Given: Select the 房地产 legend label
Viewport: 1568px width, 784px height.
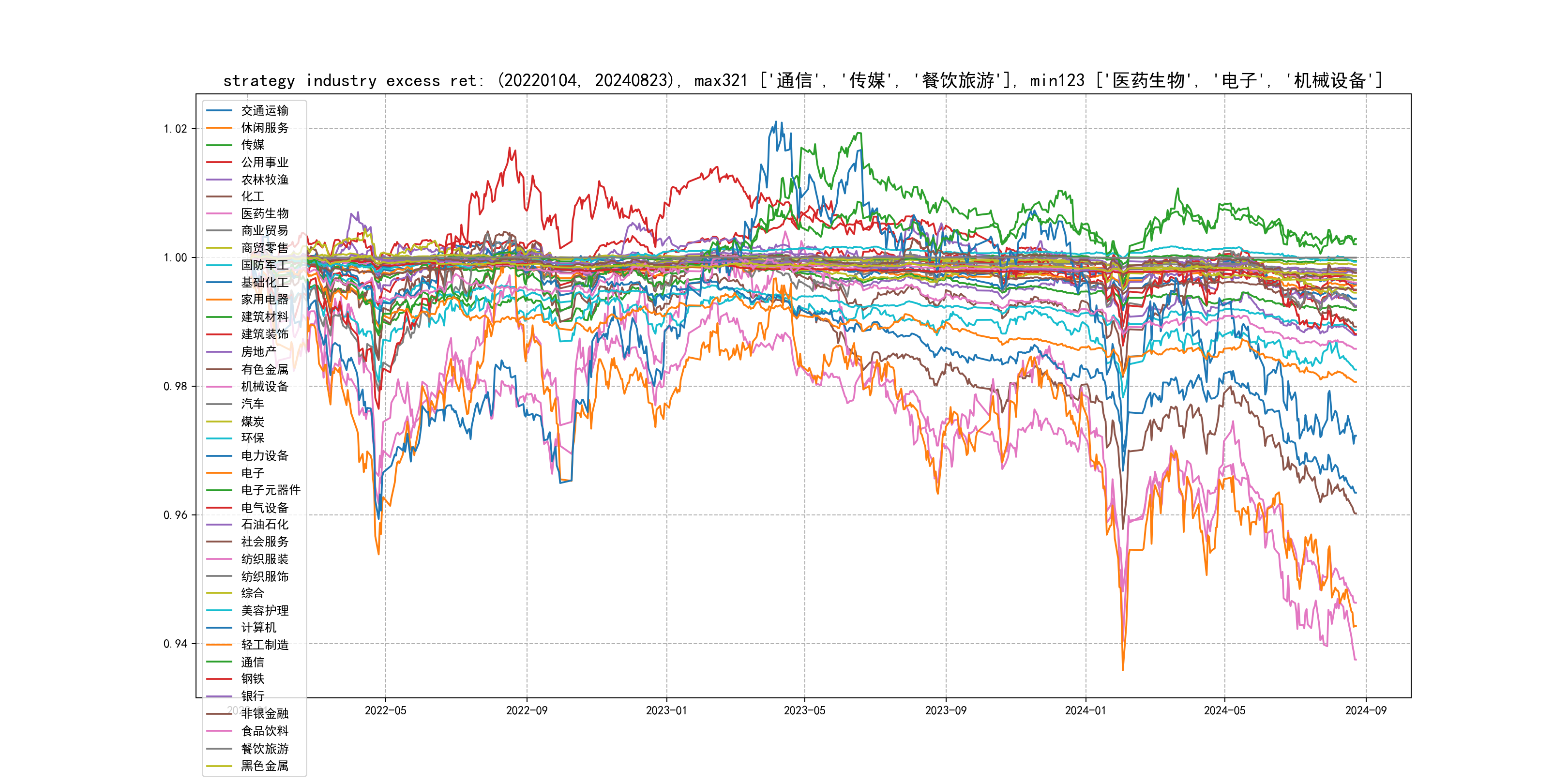Looking at the screenshot, I should pyautogui.click(x=258, y=352).
